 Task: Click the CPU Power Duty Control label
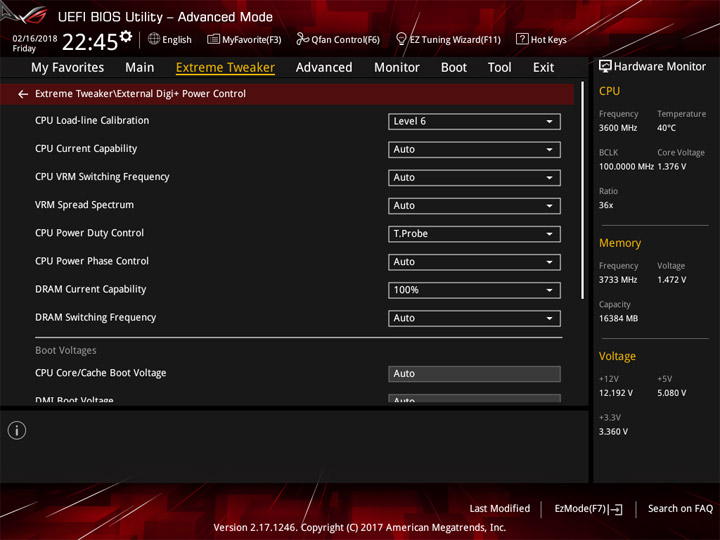[x=89, y=233]
